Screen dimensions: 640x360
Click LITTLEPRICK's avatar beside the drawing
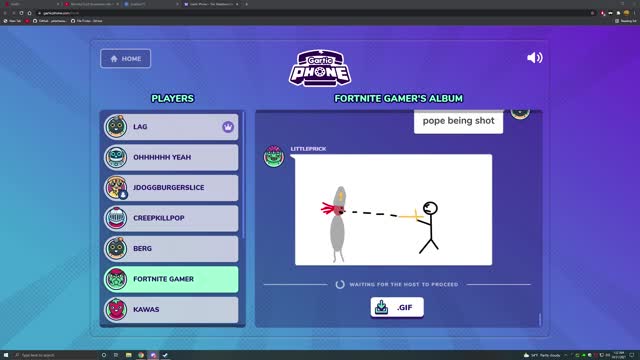pos(274,156)
